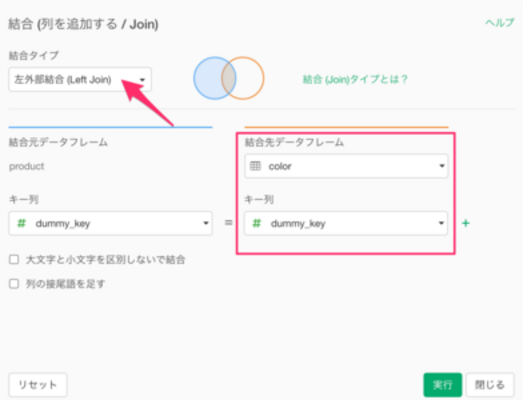Open the ヘルプ link
This screenshot has width=523, height=400.
coord(500,23)
